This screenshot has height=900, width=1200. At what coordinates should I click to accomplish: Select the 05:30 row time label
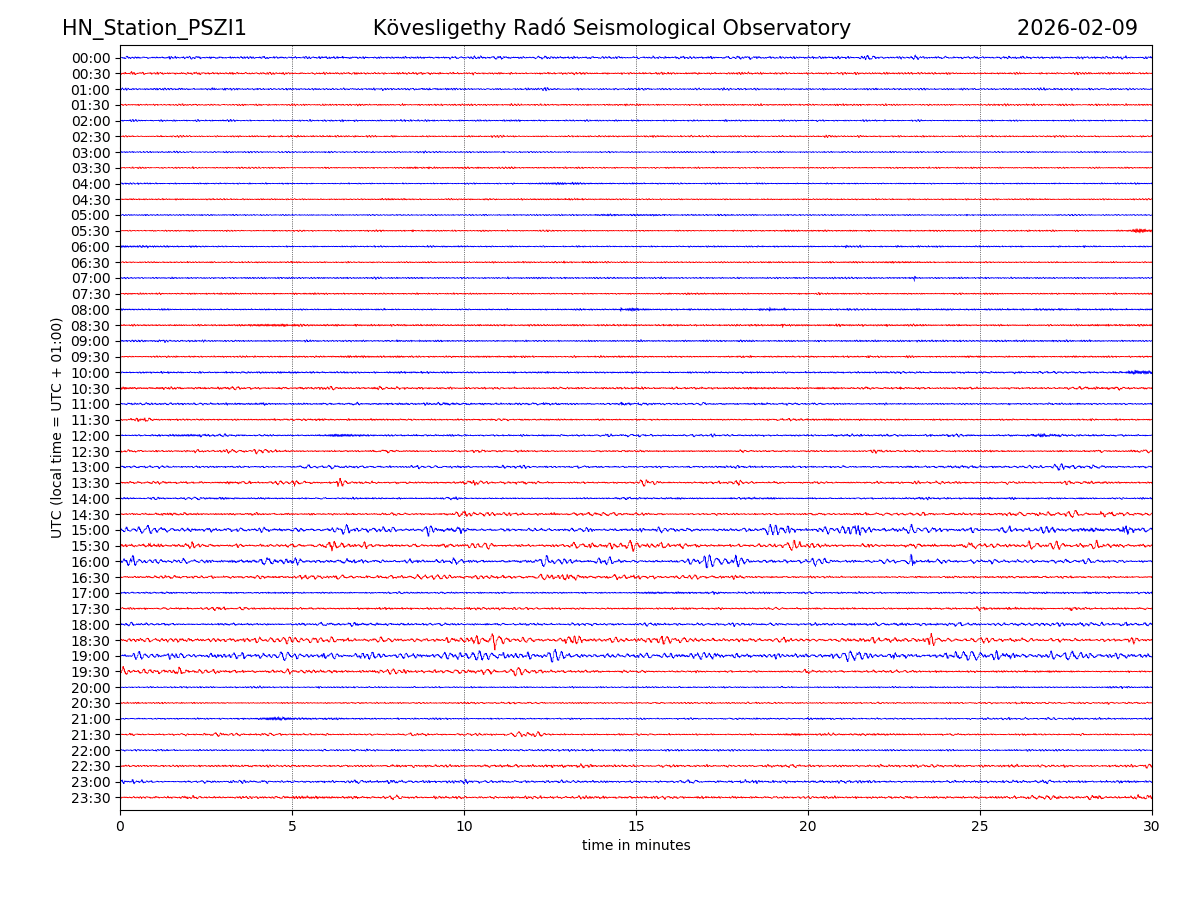[91, 231]
